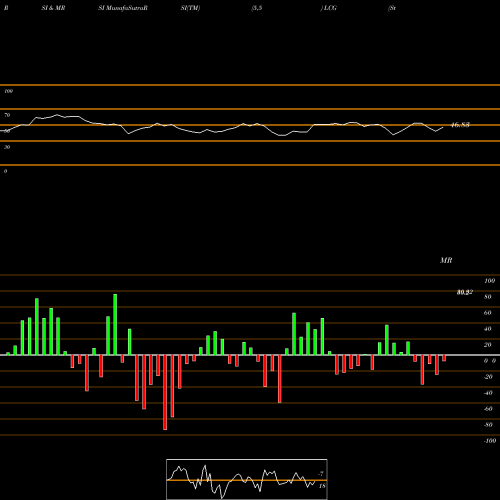Click the RSI axis label 100
The width and height of the screenshot is (500, 500).
8,91
